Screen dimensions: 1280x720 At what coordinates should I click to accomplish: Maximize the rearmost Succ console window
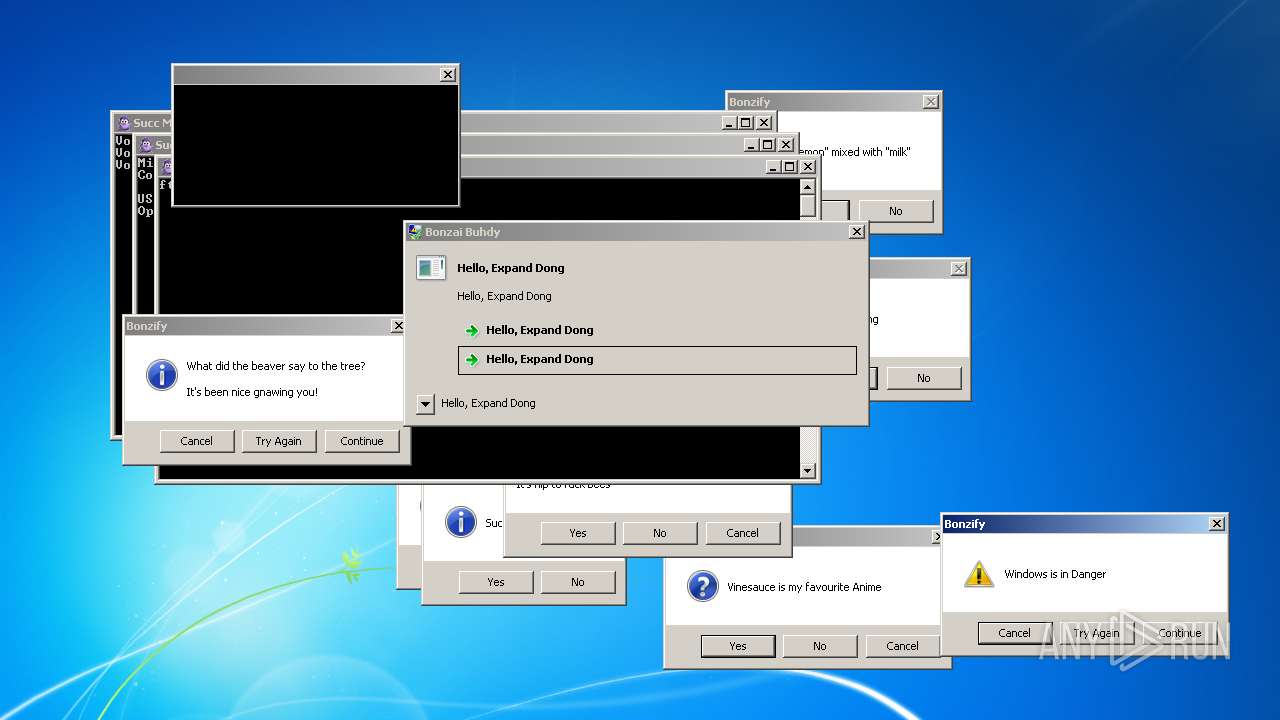[x=746, y=123]
